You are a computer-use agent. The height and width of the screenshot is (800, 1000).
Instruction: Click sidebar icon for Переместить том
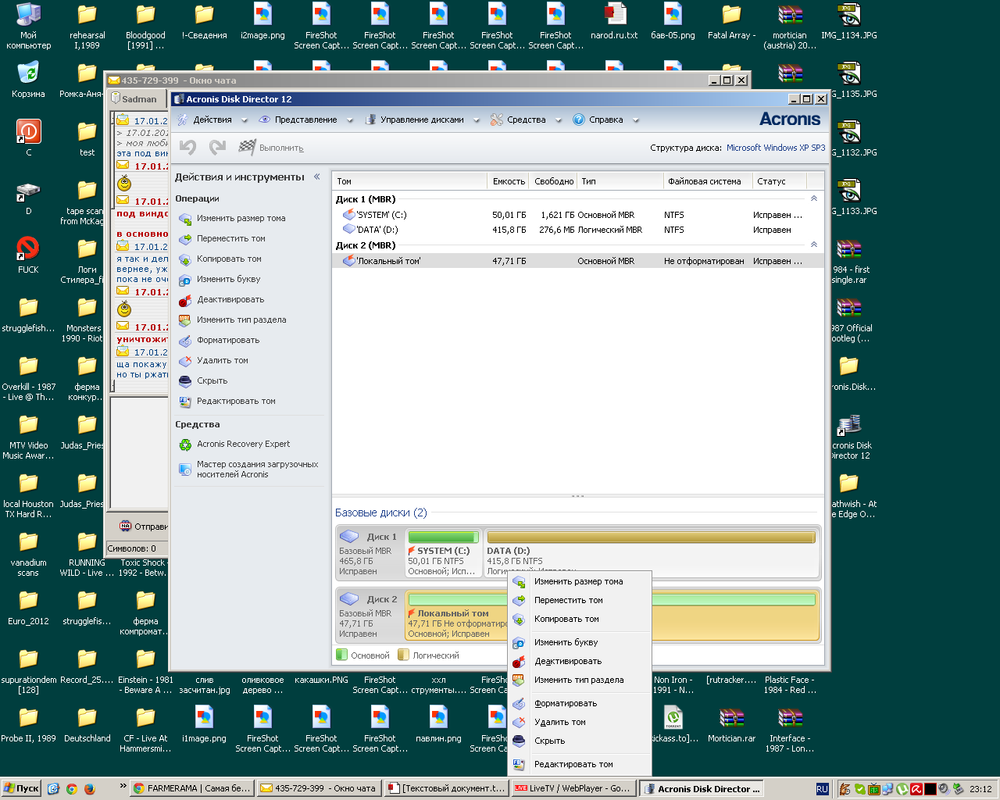pyautogui.click(x=185, y=239)
